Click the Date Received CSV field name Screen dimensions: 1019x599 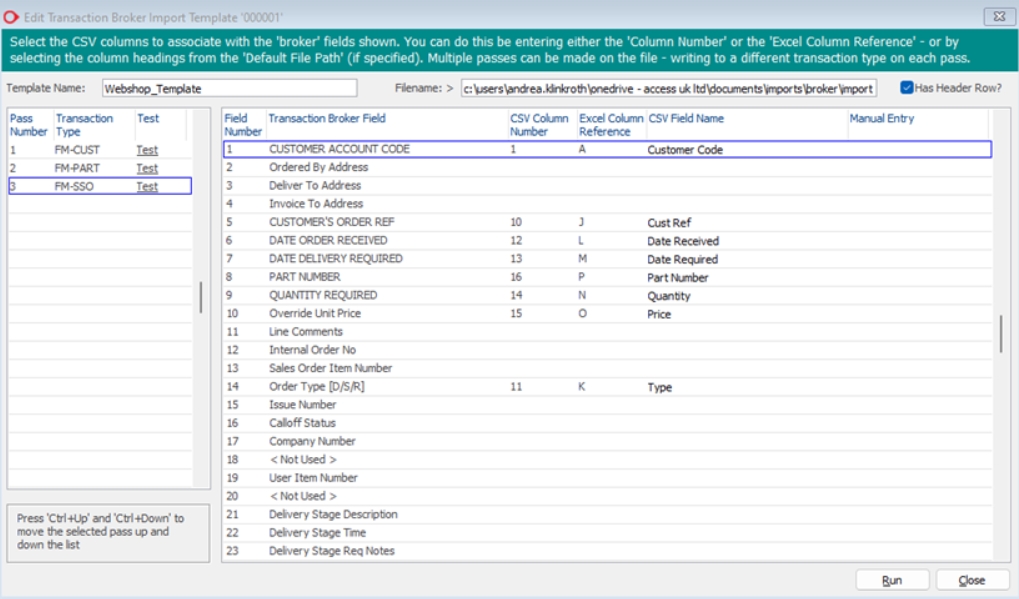(683, 241)
